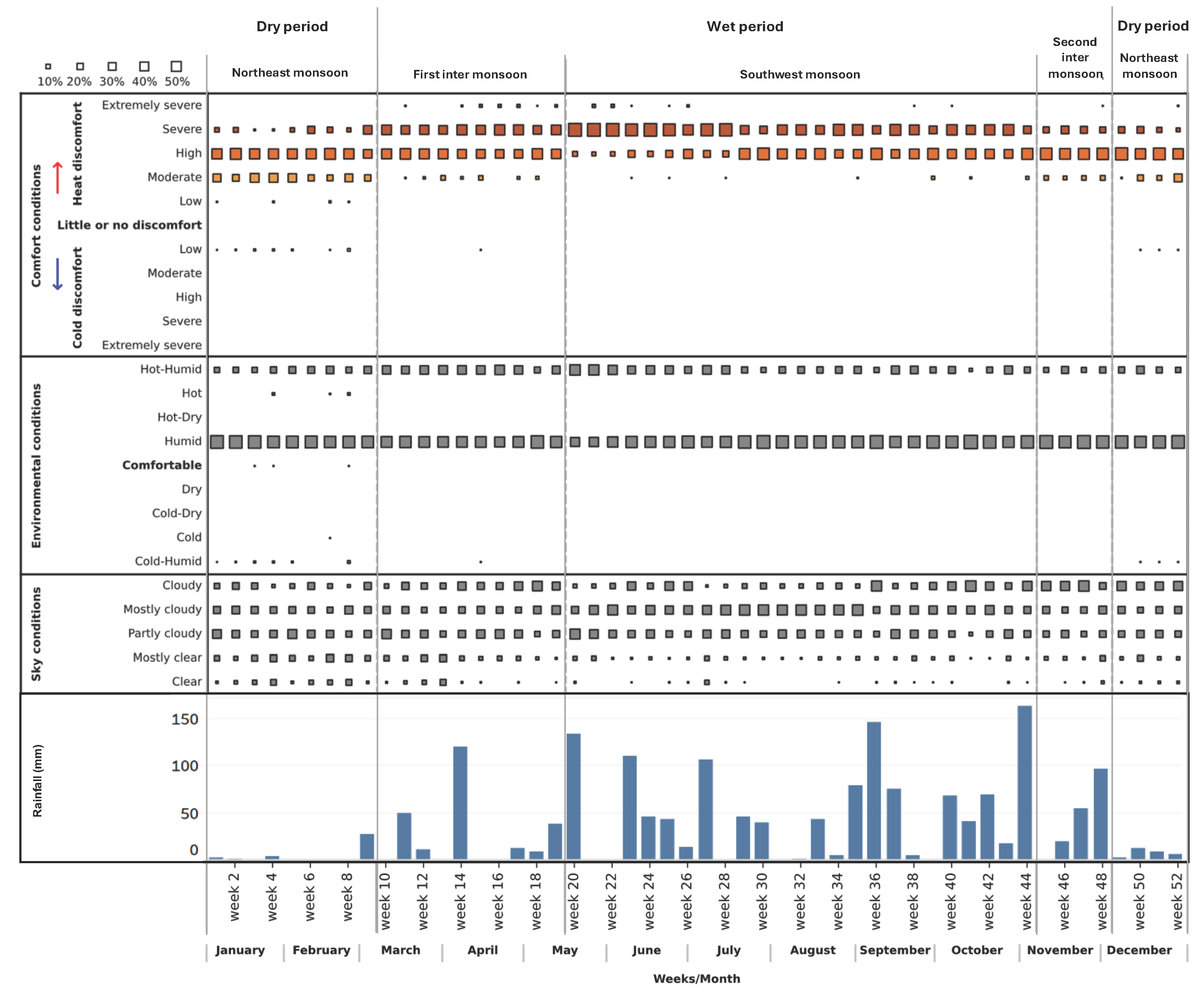The width and height of the screenshot is (1204, 995).
Task: Click the January month label
Action: click(x=239, y=950)
